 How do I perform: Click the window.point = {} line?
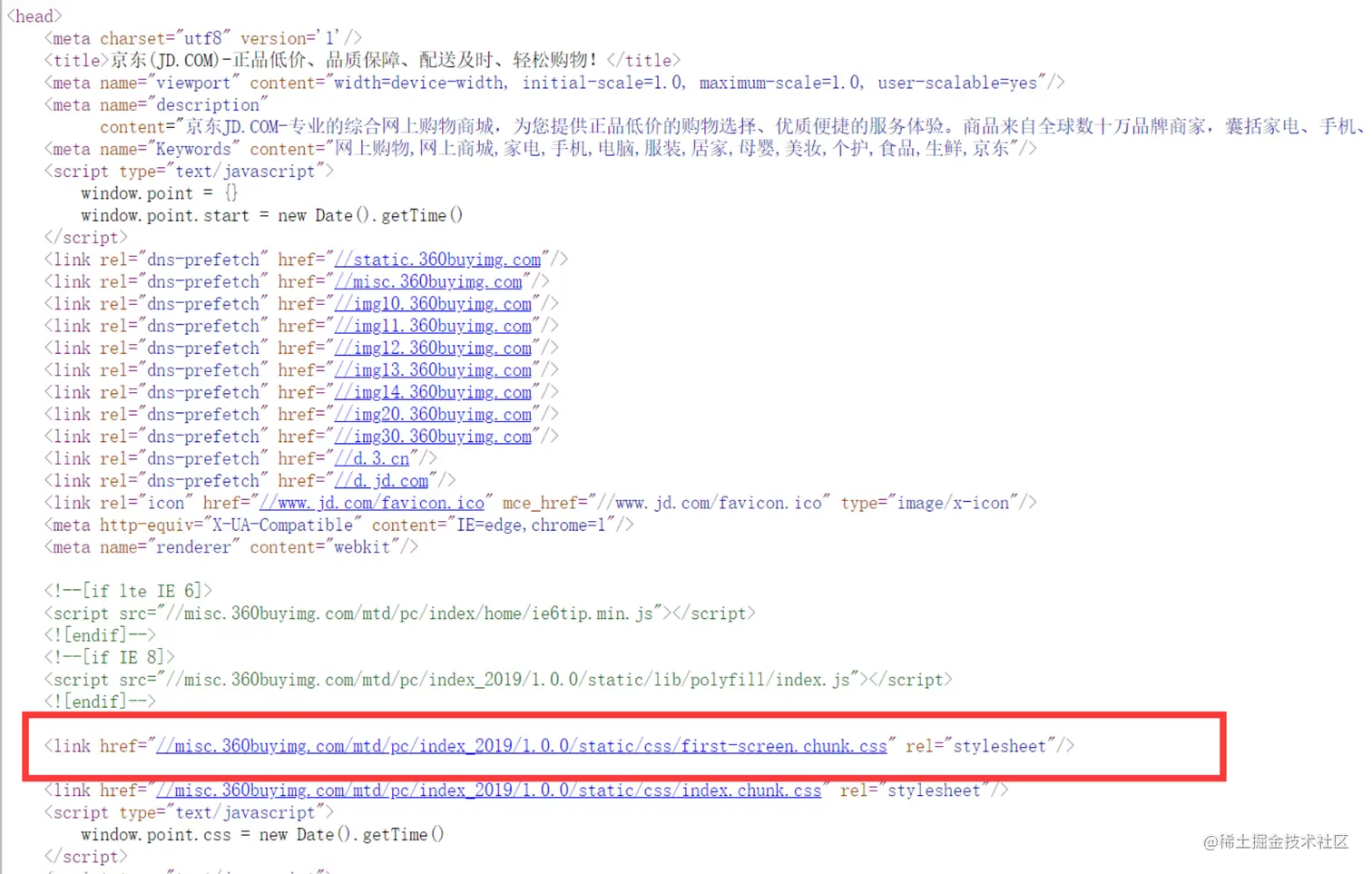pos(160,193)
